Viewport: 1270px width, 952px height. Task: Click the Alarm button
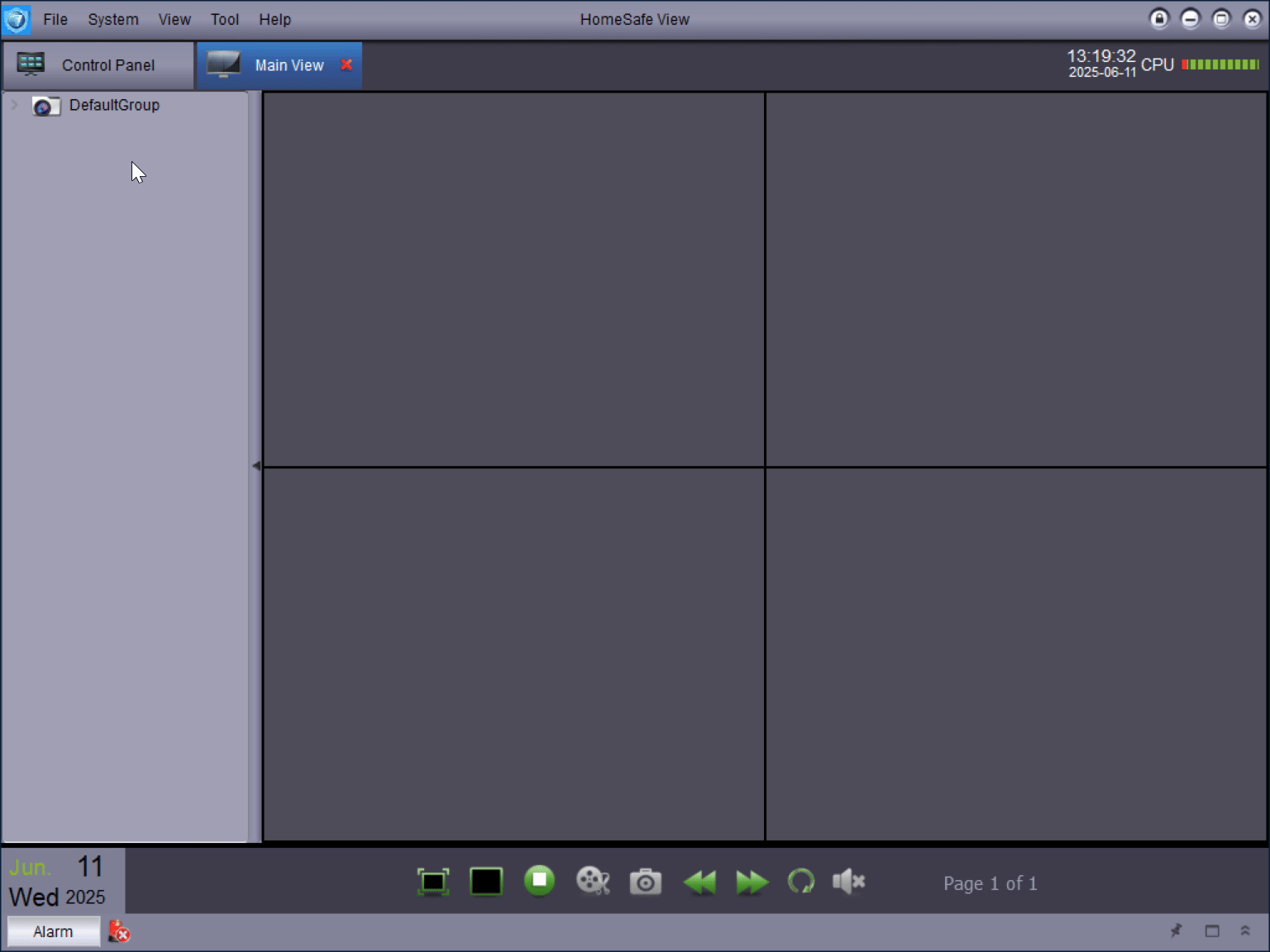click(x=53, y=931)
